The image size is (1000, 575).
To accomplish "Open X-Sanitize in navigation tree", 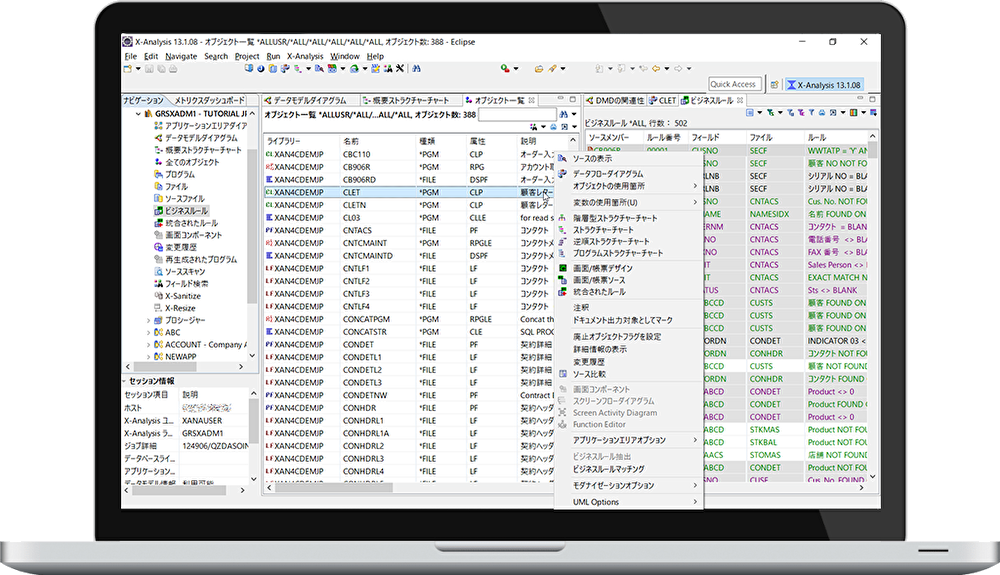I will tap(177, 296).
